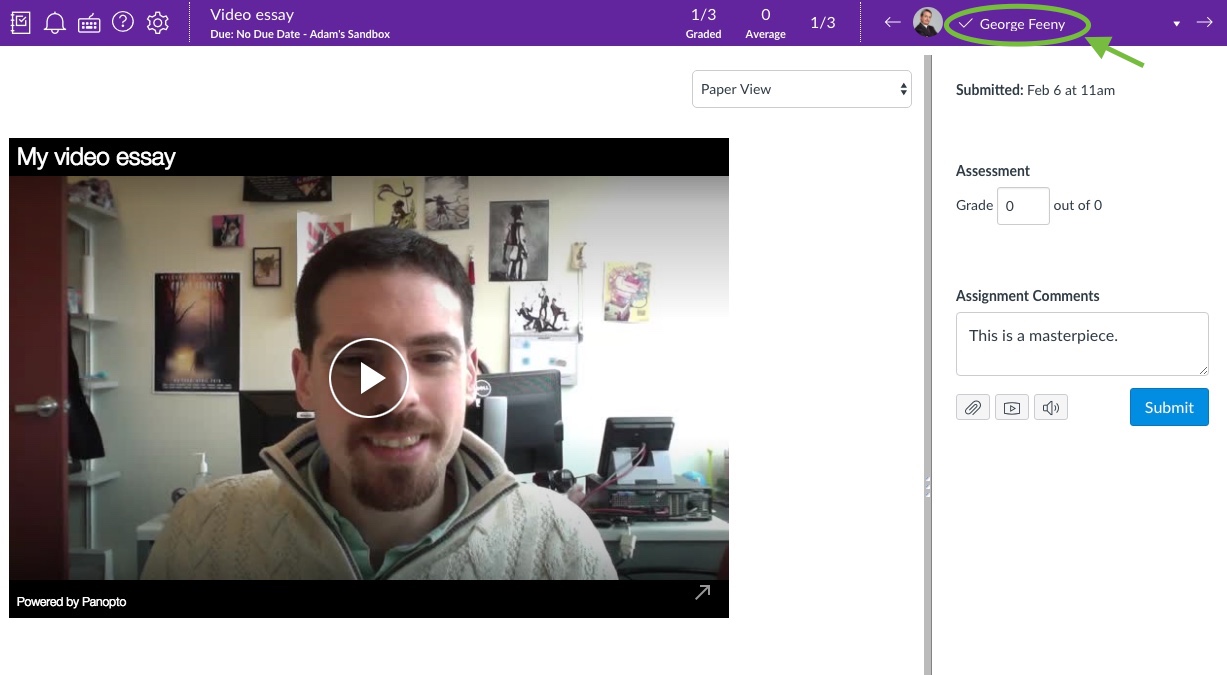The image size is (1227, 675).
Task: Open the notifications bell
Action: (x=55, y=22)
